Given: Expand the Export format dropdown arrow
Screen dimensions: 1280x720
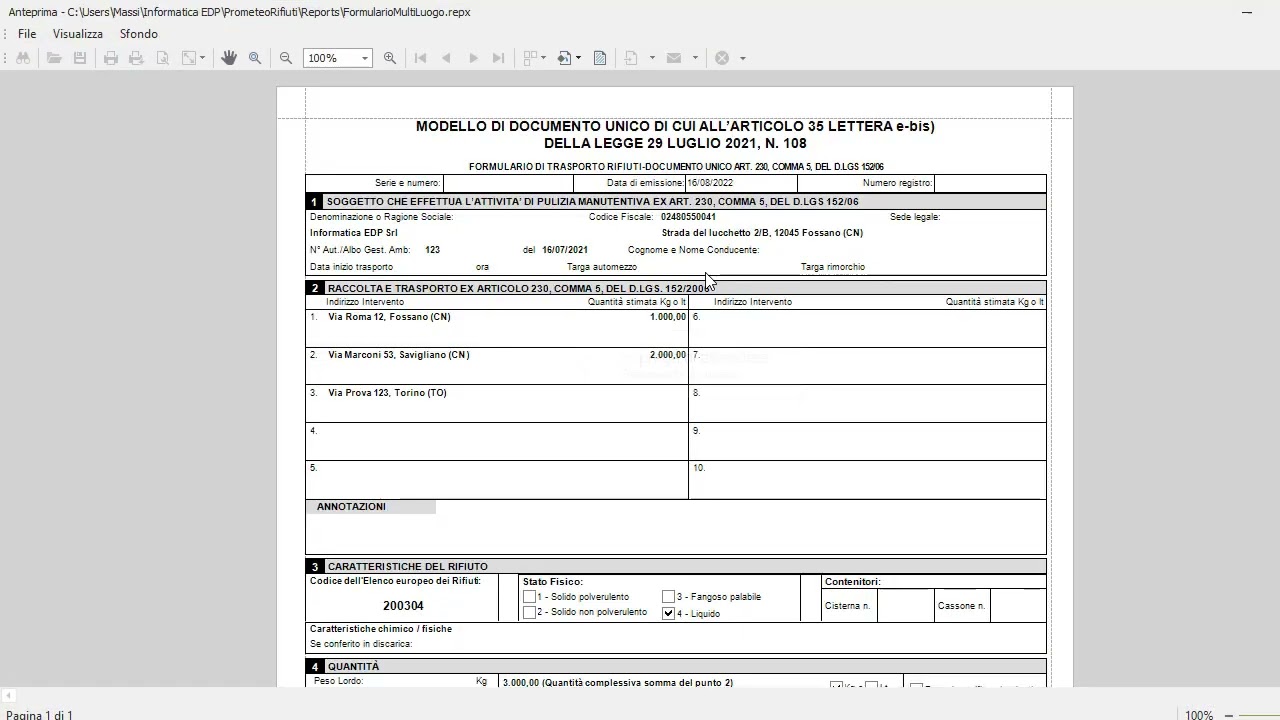Looking at the screenshot, I should pyautogui.click(x=652, y=58).
